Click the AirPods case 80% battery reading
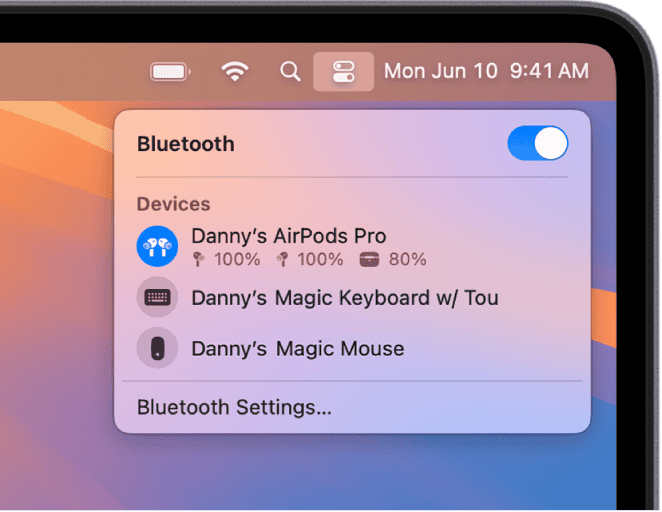 [x=393, y=260]
